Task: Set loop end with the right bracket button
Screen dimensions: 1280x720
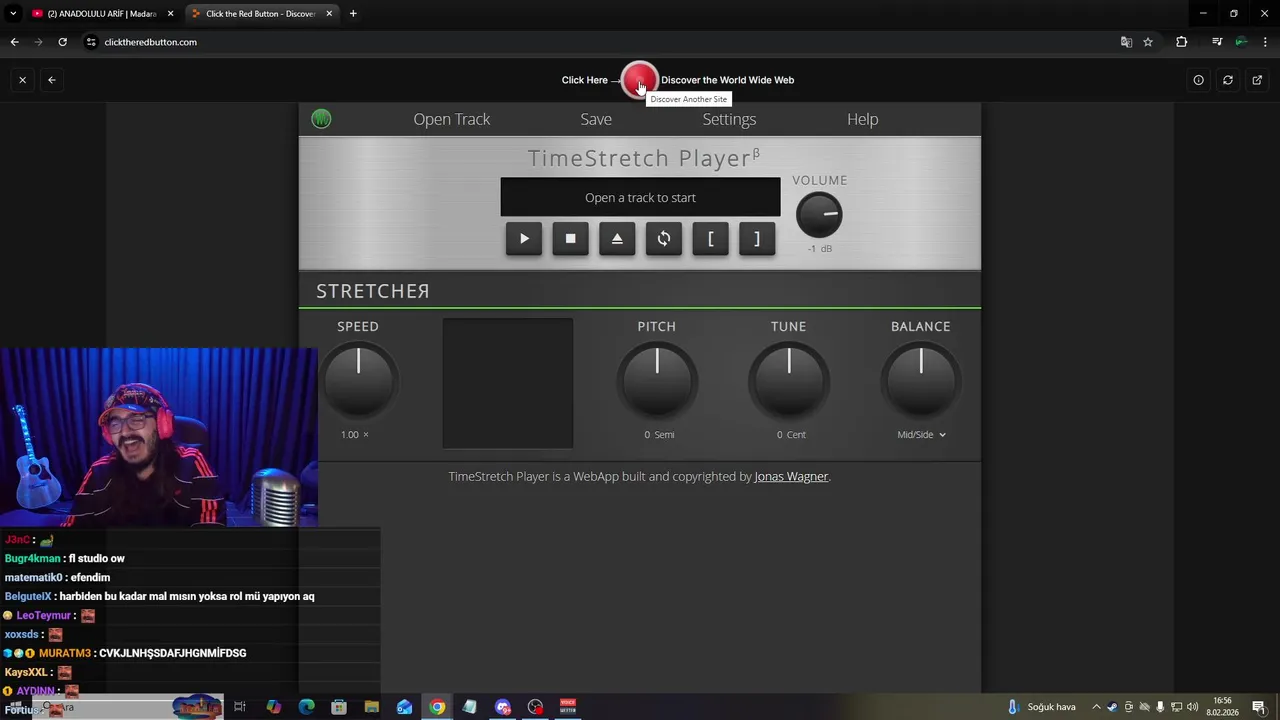Action: [757, 238]
